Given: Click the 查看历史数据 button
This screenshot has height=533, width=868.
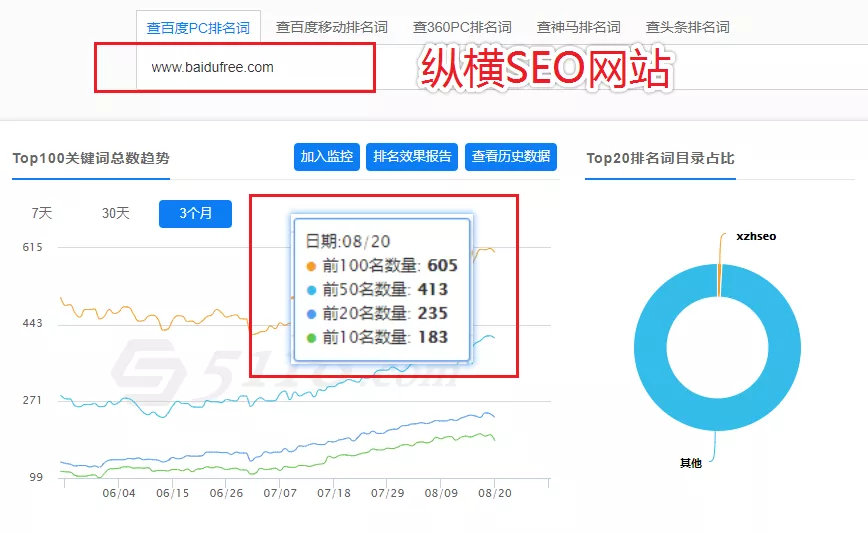Looking at the screenshot, I should tap(510, 157).
